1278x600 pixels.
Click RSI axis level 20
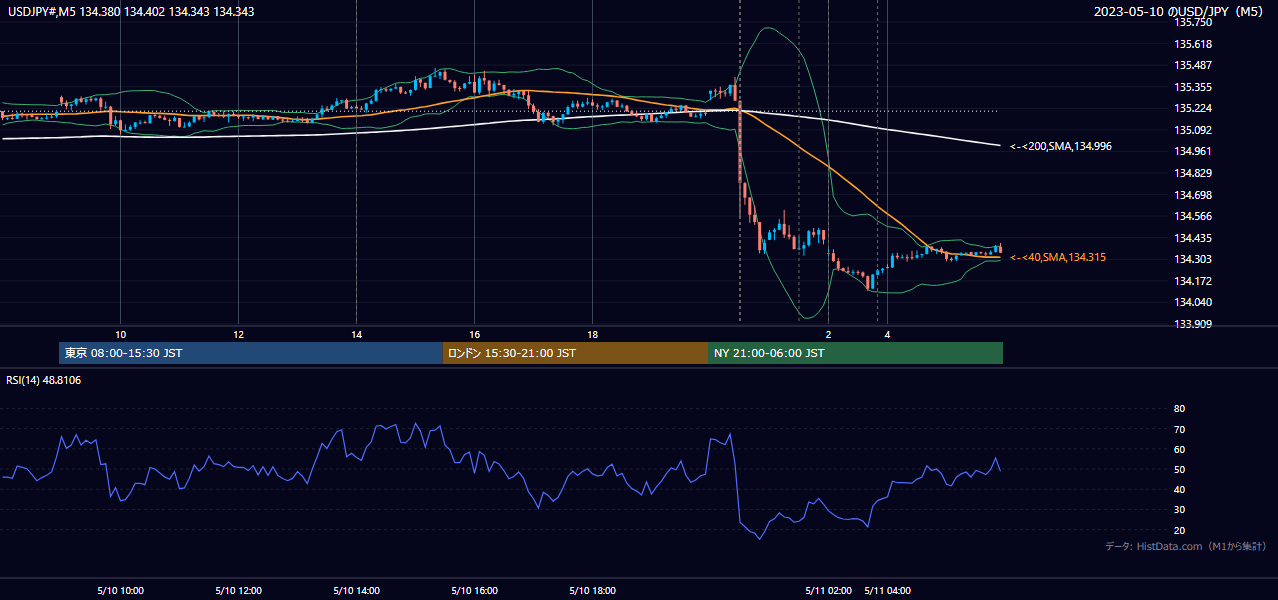(1179, 530)
